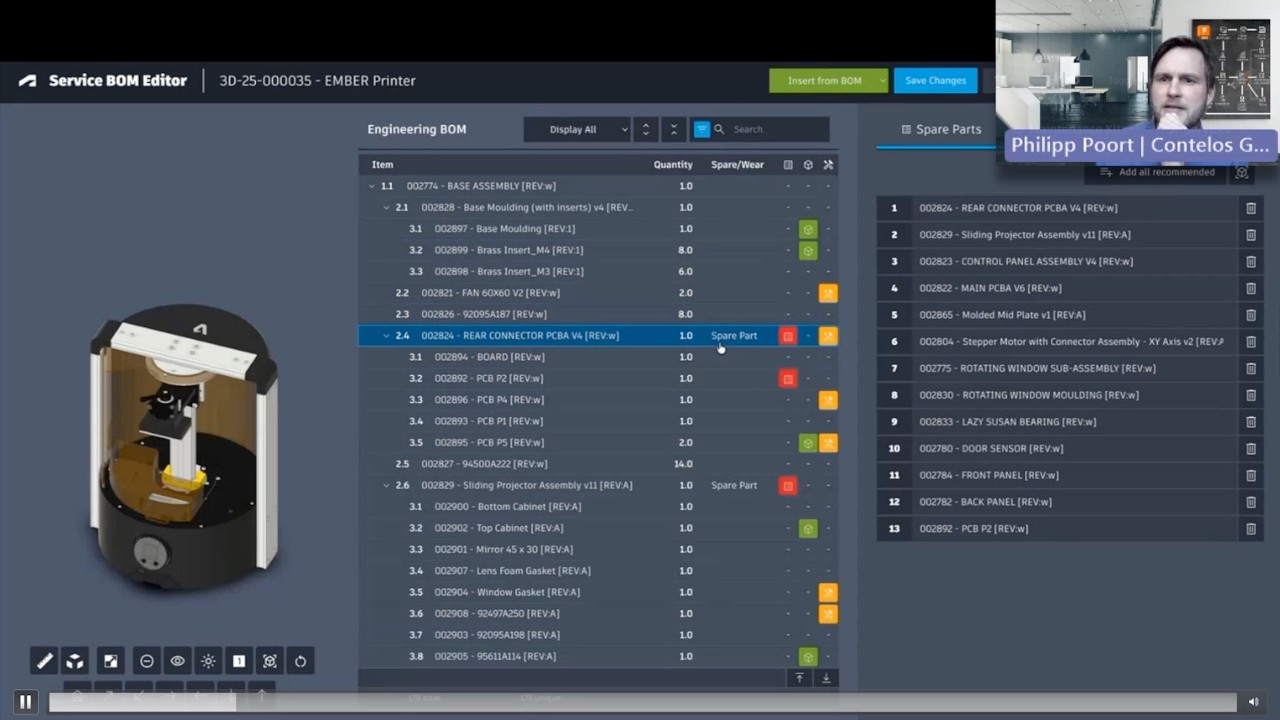Select 002821 - FAN 60X60 V2 row
Screen dimensions: 1280x720
click(598, 293)
